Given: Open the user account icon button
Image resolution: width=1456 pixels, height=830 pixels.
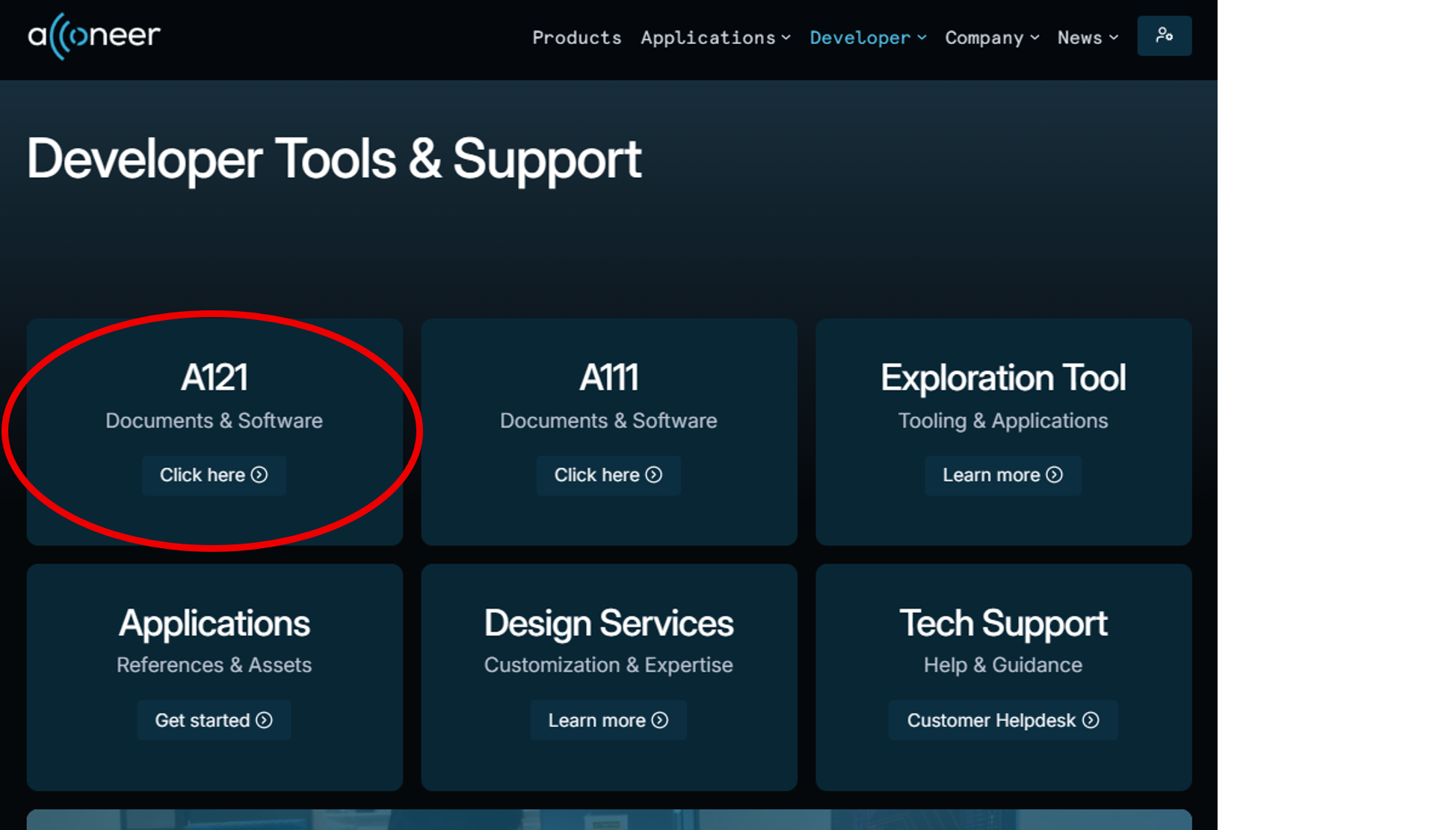Looking at the screenshot, I should click(x=1164, y=36).
